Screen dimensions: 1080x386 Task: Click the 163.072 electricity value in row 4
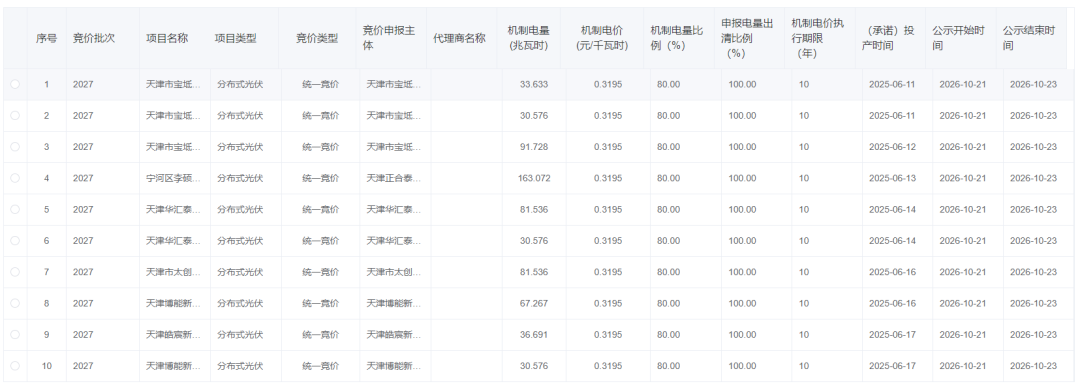click(x=534, y=178)
